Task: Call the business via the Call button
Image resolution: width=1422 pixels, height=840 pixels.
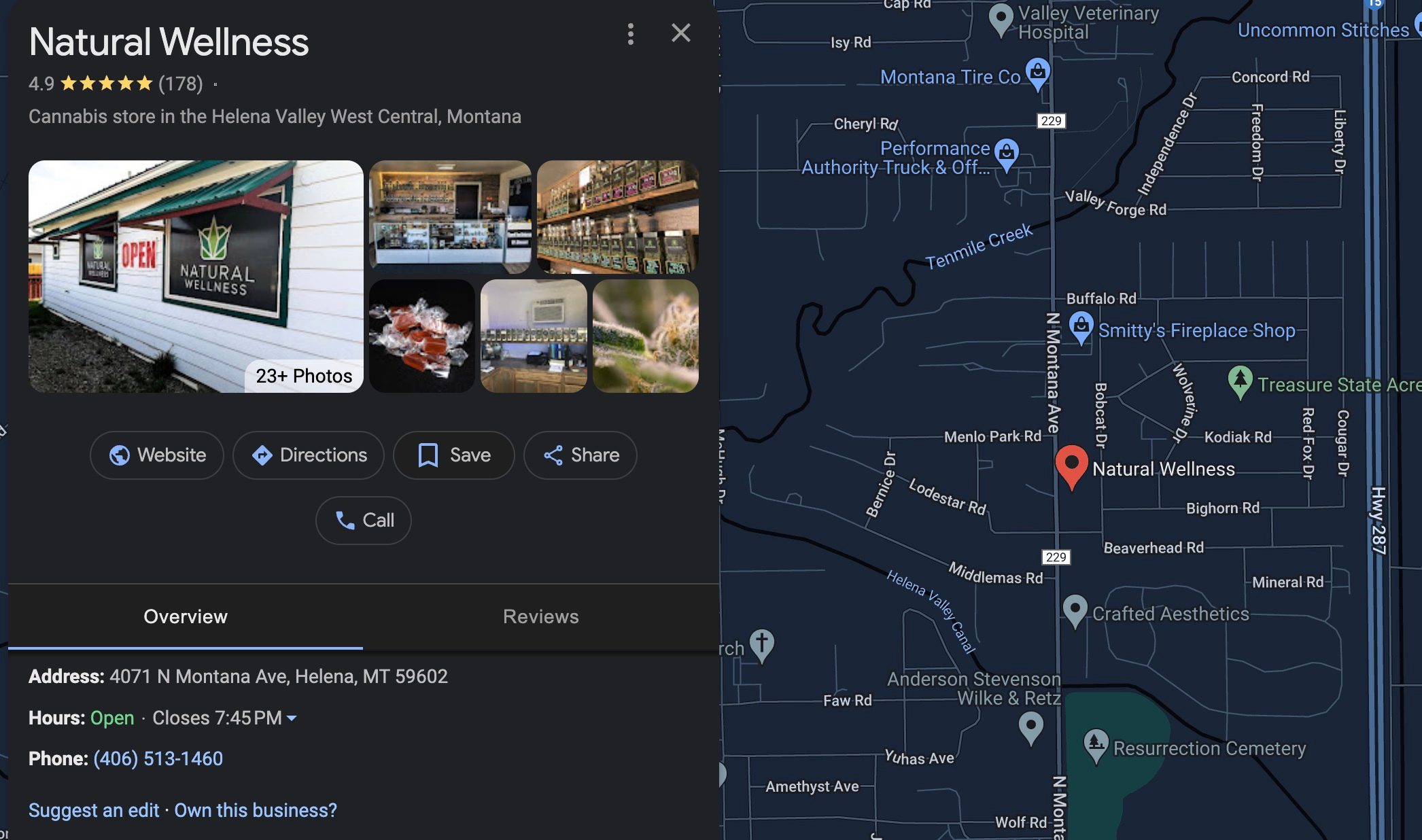Action: point(364,521)
